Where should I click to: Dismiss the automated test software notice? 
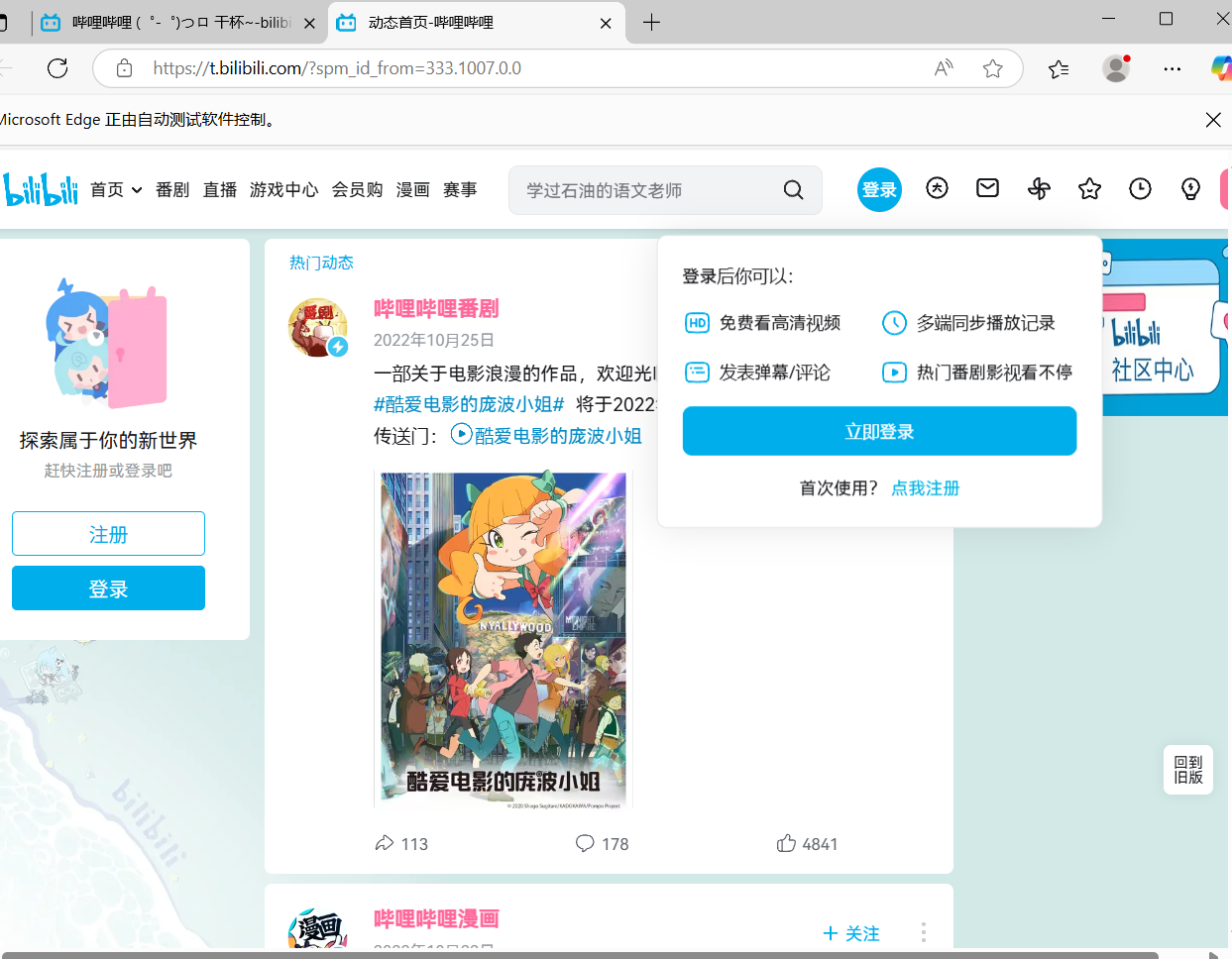tap(1212, 120)
